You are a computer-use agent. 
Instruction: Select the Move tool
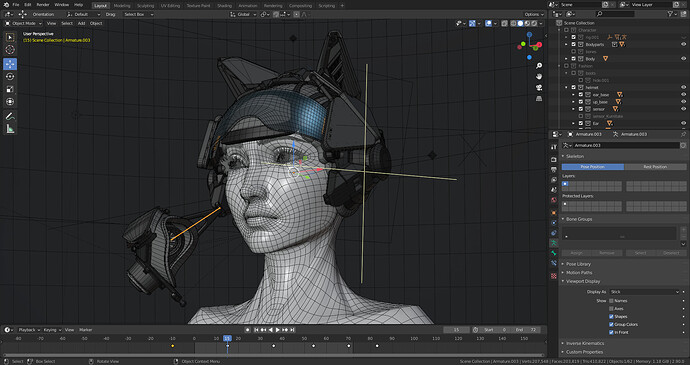pyautogui.click(x=10, y=64)
